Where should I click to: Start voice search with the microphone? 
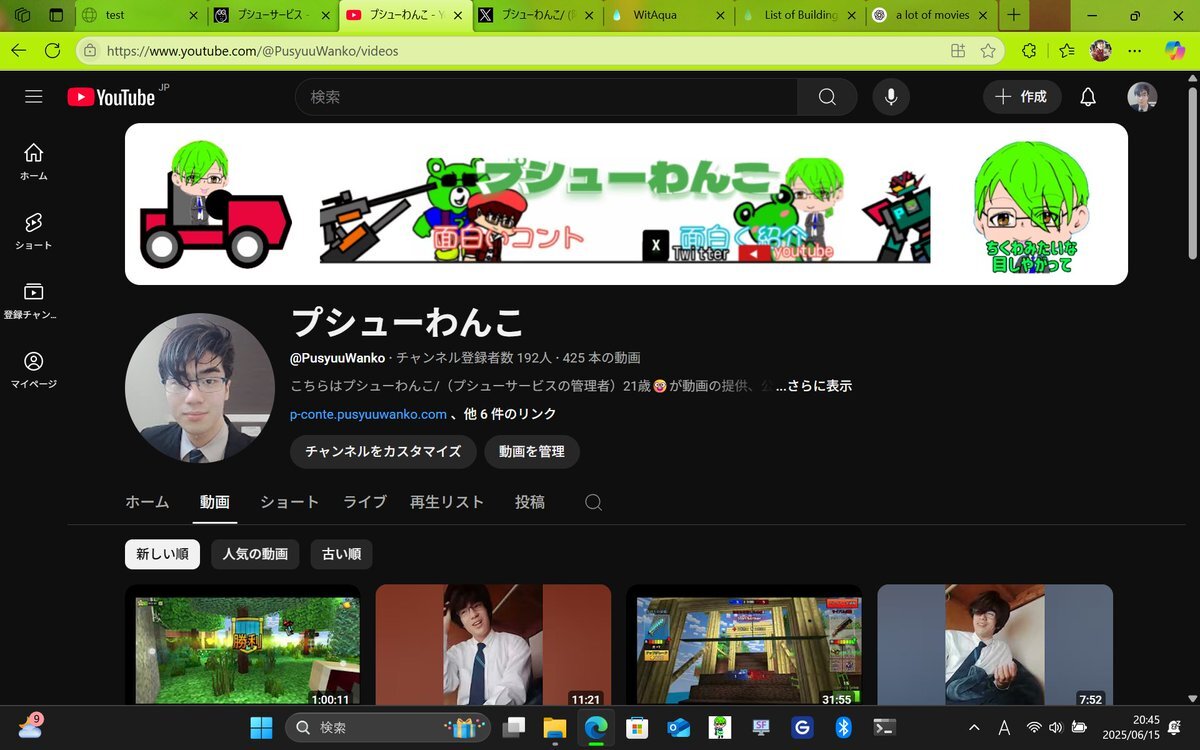click(x=890, y=97)
